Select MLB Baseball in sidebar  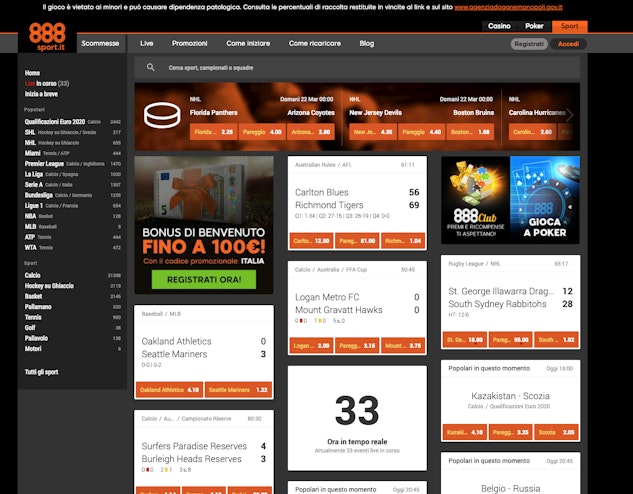point(73,226)
